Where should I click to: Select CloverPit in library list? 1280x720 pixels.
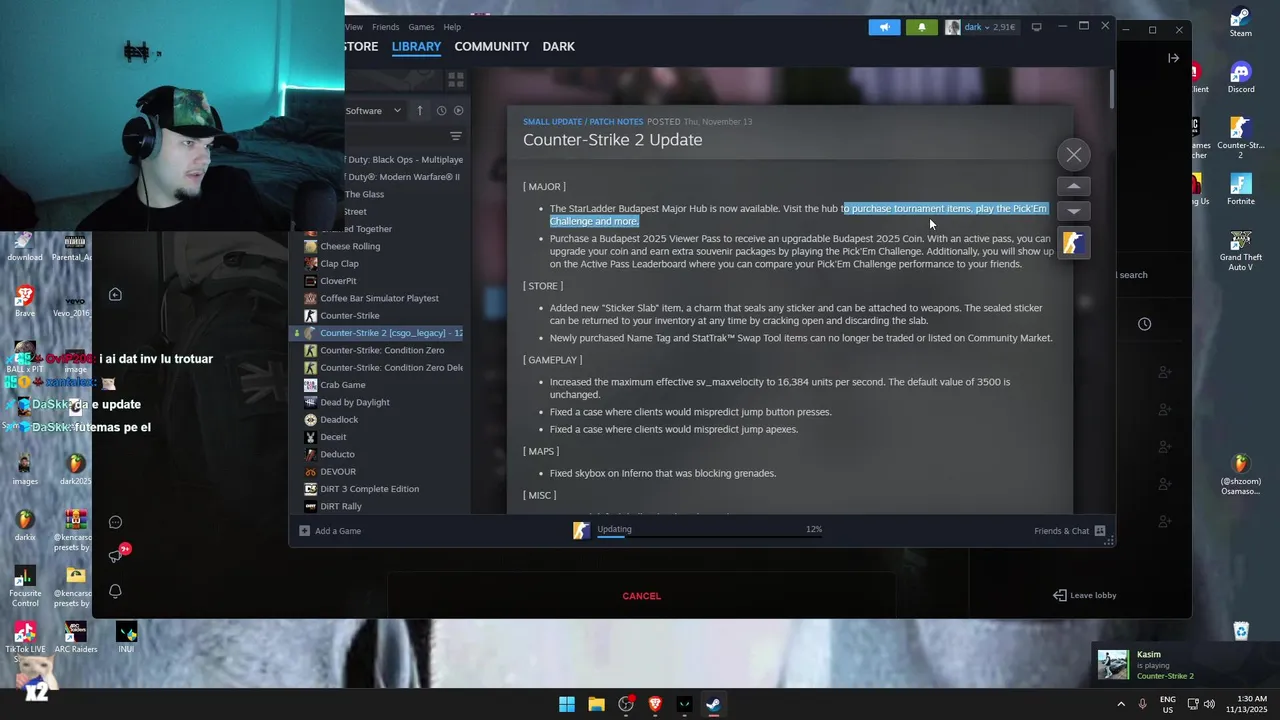(338, 281)
